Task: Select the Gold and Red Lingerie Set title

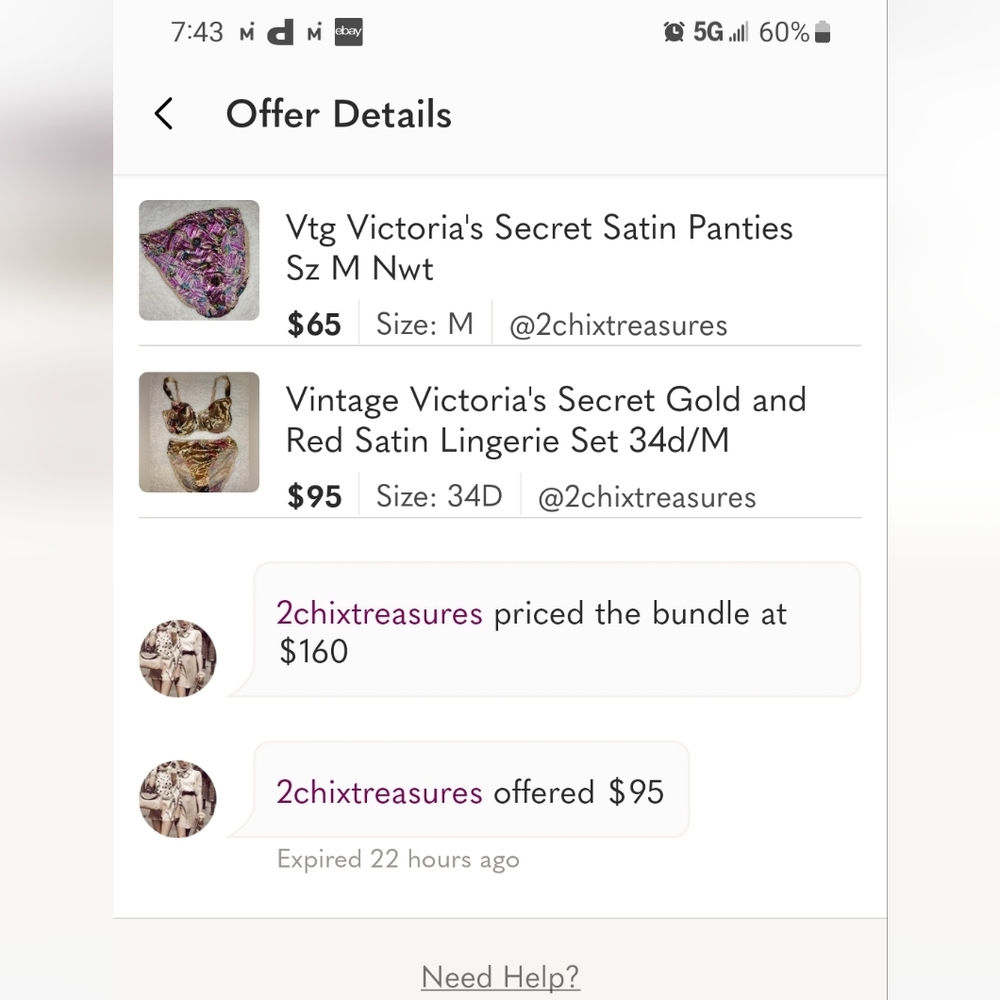Action: tap(545, 420)
